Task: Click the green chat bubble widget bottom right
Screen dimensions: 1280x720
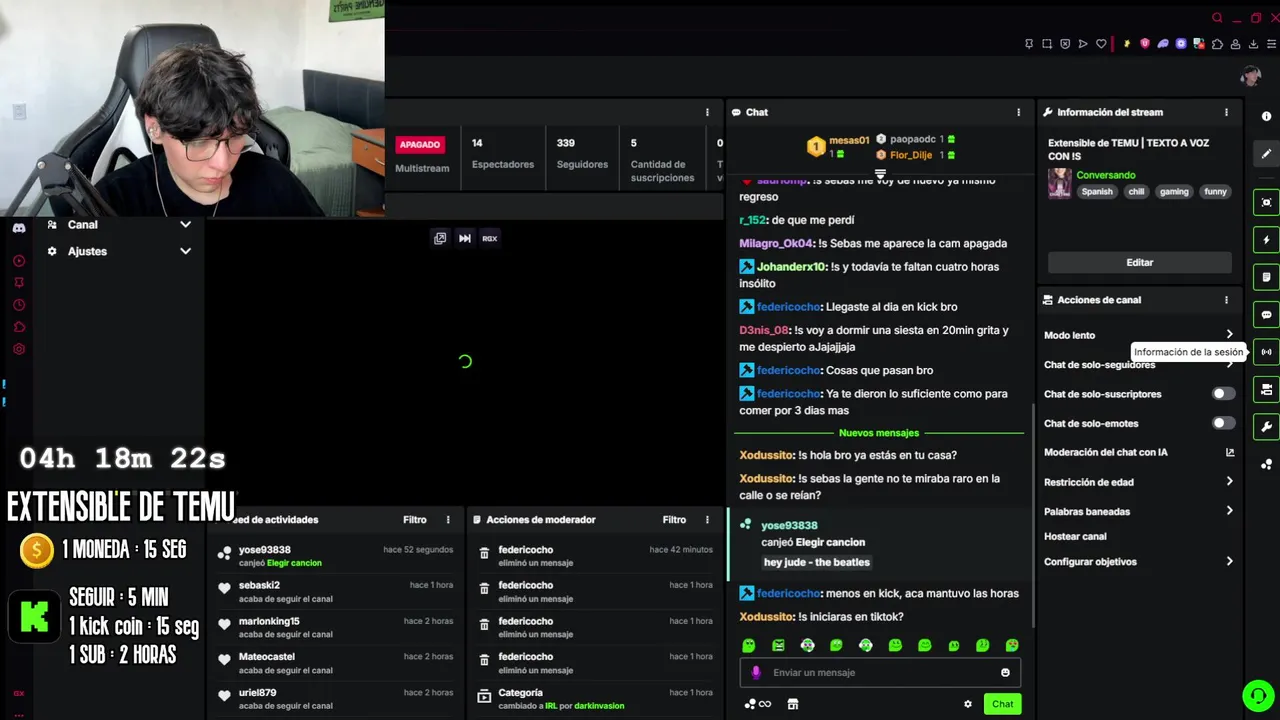Action: (x=1256, y=695)
